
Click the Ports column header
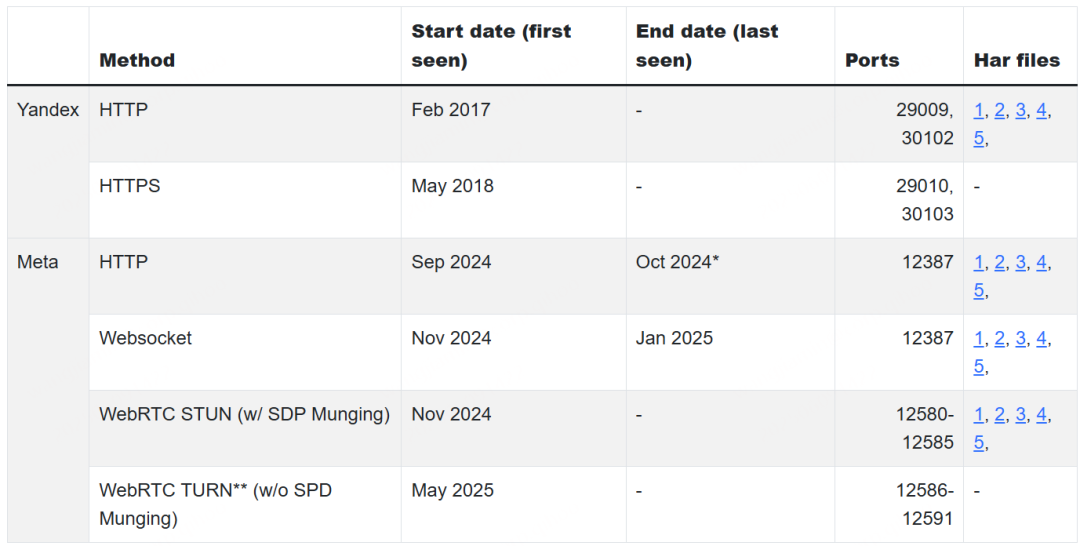(x=872, y=61)
